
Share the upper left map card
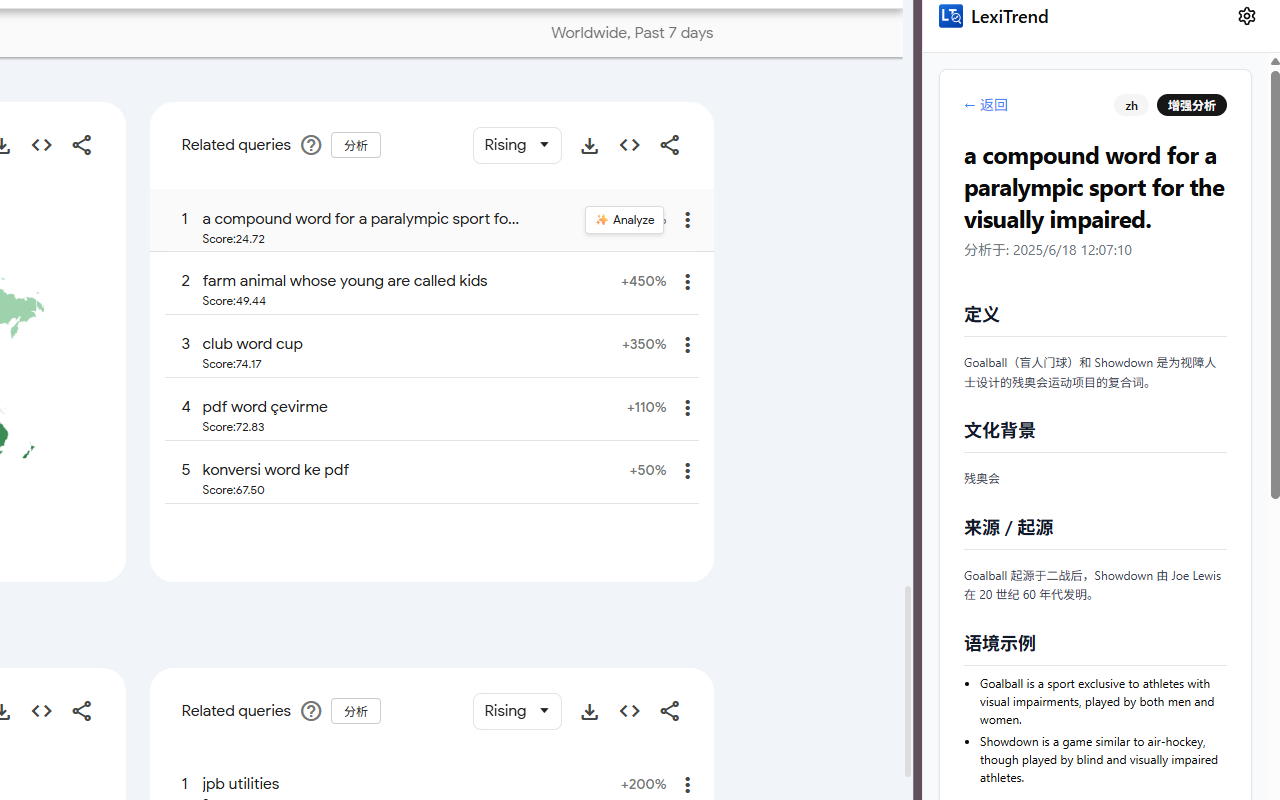(x=81, y=145)
